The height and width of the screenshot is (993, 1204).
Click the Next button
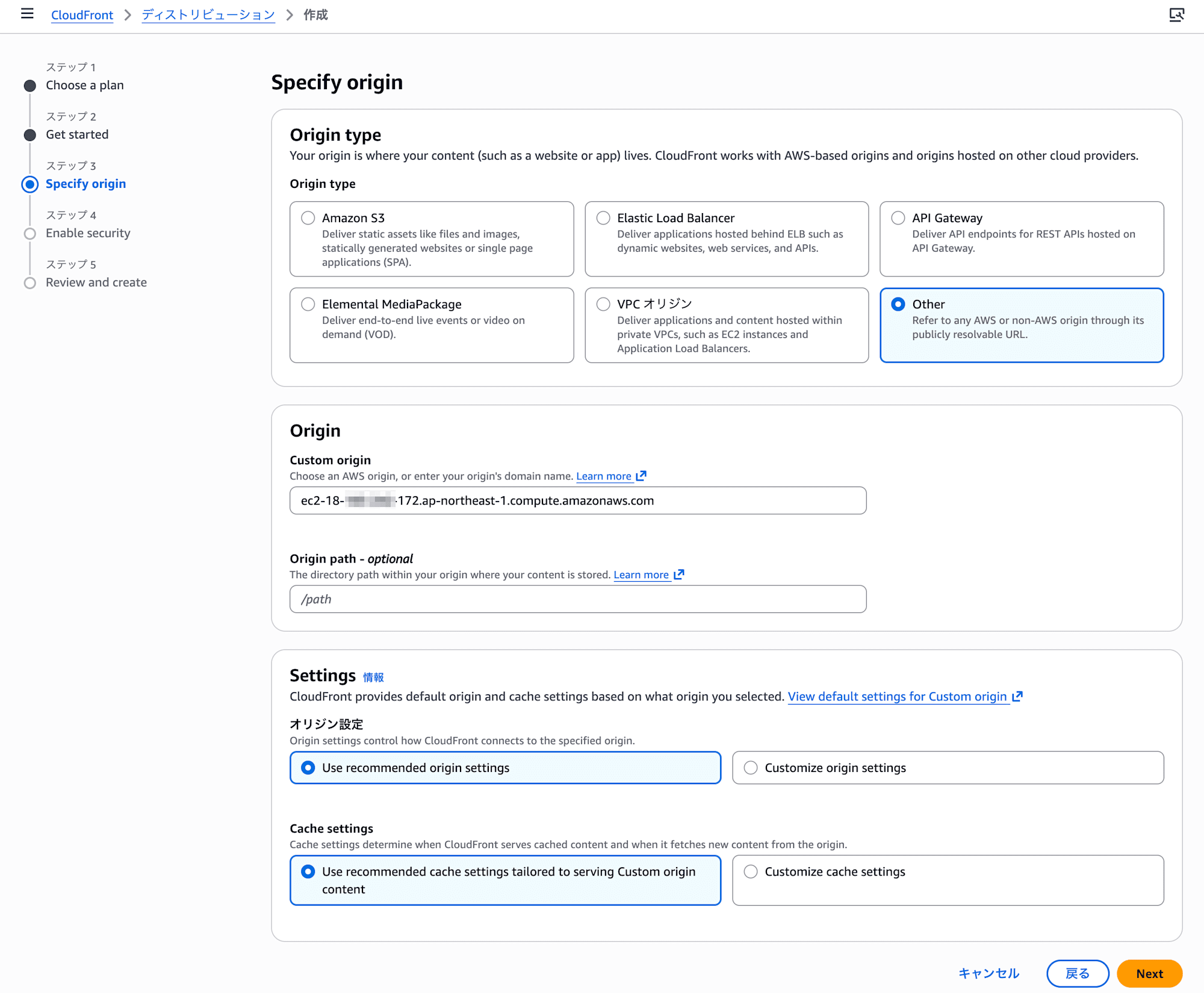(1149, 974)
